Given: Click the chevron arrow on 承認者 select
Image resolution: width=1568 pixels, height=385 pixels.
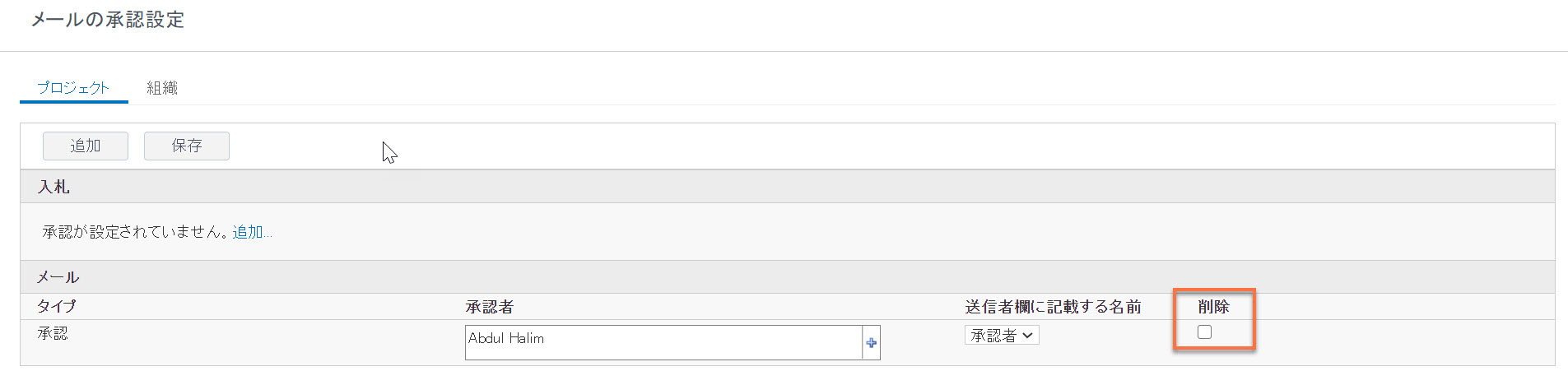Looking at the screenshot, I should [1027, 336].
